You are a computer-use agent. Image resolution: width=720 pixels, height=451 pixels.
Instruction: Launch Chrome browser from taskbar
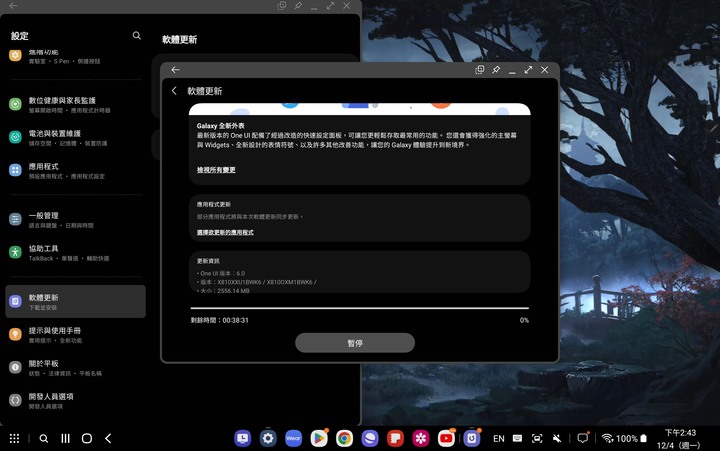344,439
